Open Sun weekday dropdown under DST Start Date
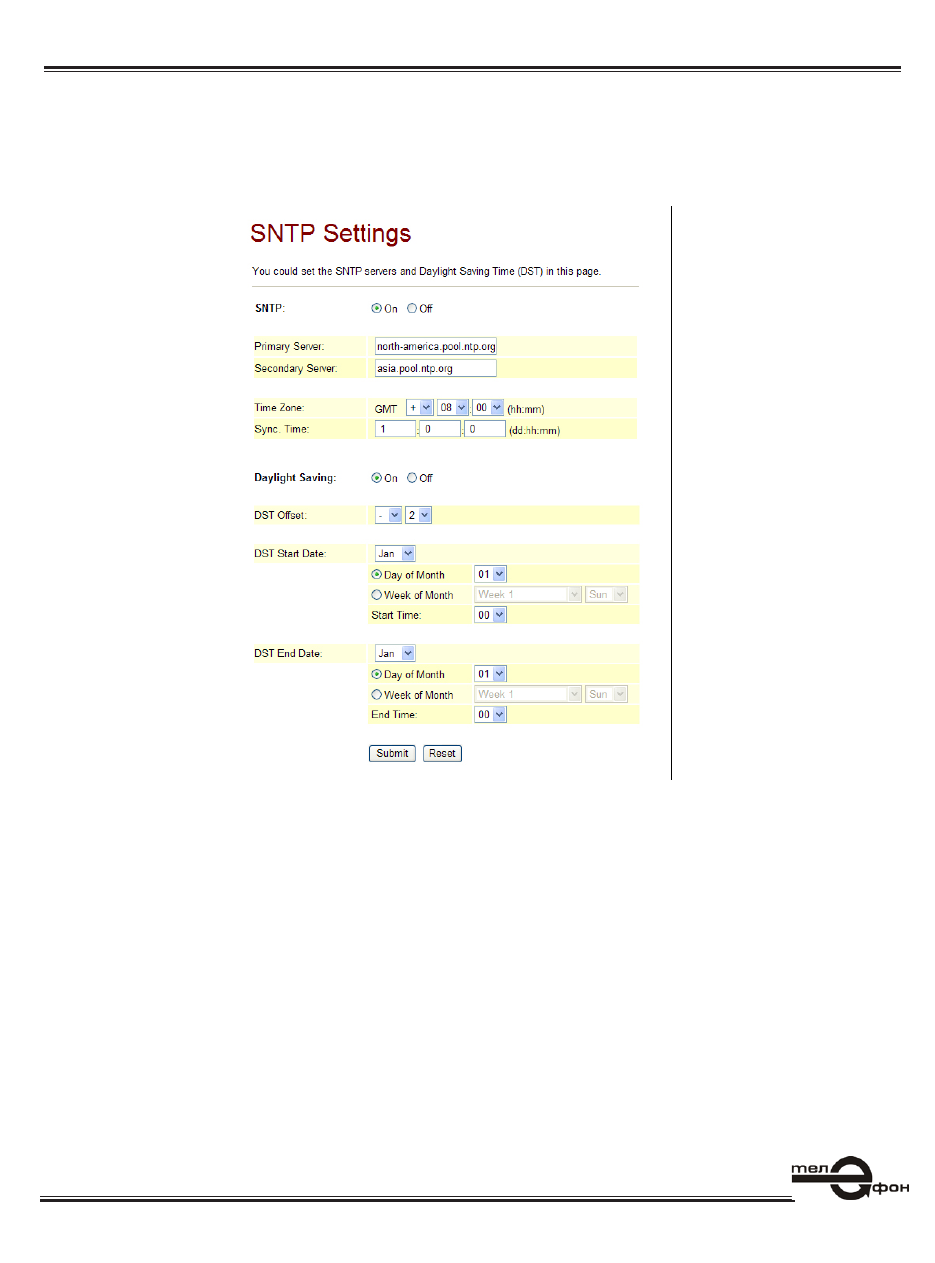Image resolution: width=935 pixels, height=1263 pixels. point(607,595)
